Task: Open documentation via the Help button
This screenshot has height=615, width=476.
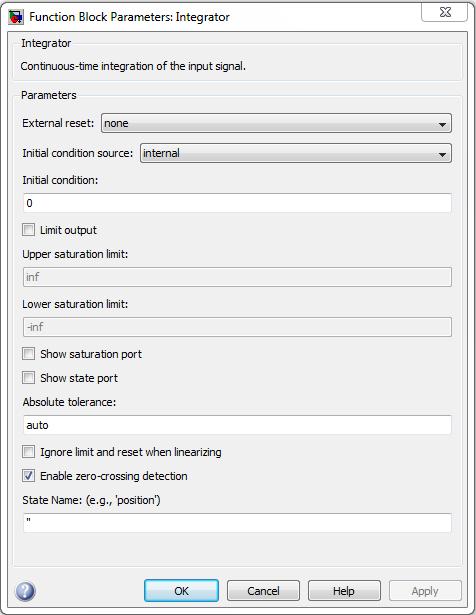Action: pos(344,591)
